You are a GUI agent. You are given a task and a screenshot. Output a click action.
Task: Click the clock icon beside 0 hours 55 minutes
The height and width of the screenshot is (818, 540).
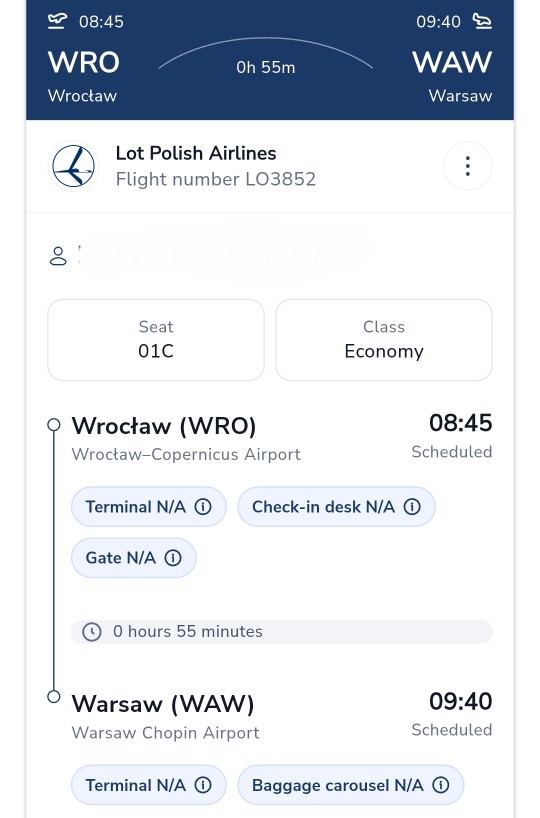point(92,632)
